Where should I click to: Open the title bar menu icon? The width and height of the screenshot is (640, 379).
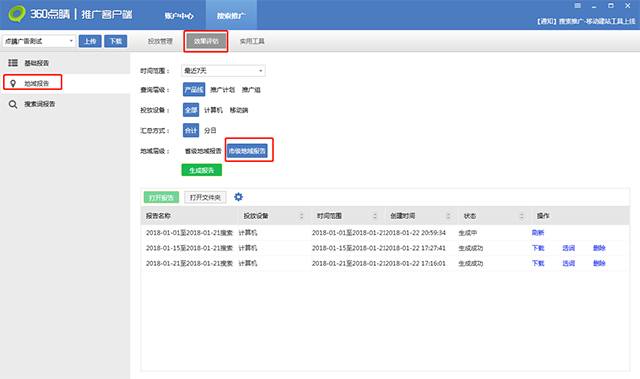578,6
